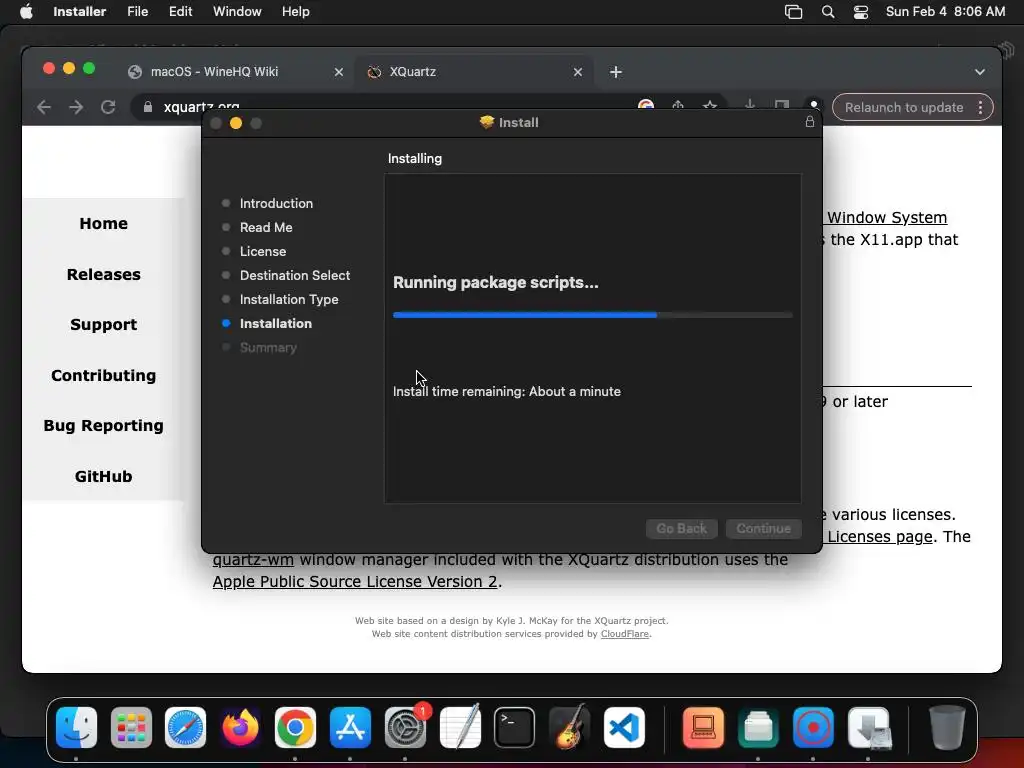Open the orange laptop app in dock
1024x768 pixels.
(703, 727)
